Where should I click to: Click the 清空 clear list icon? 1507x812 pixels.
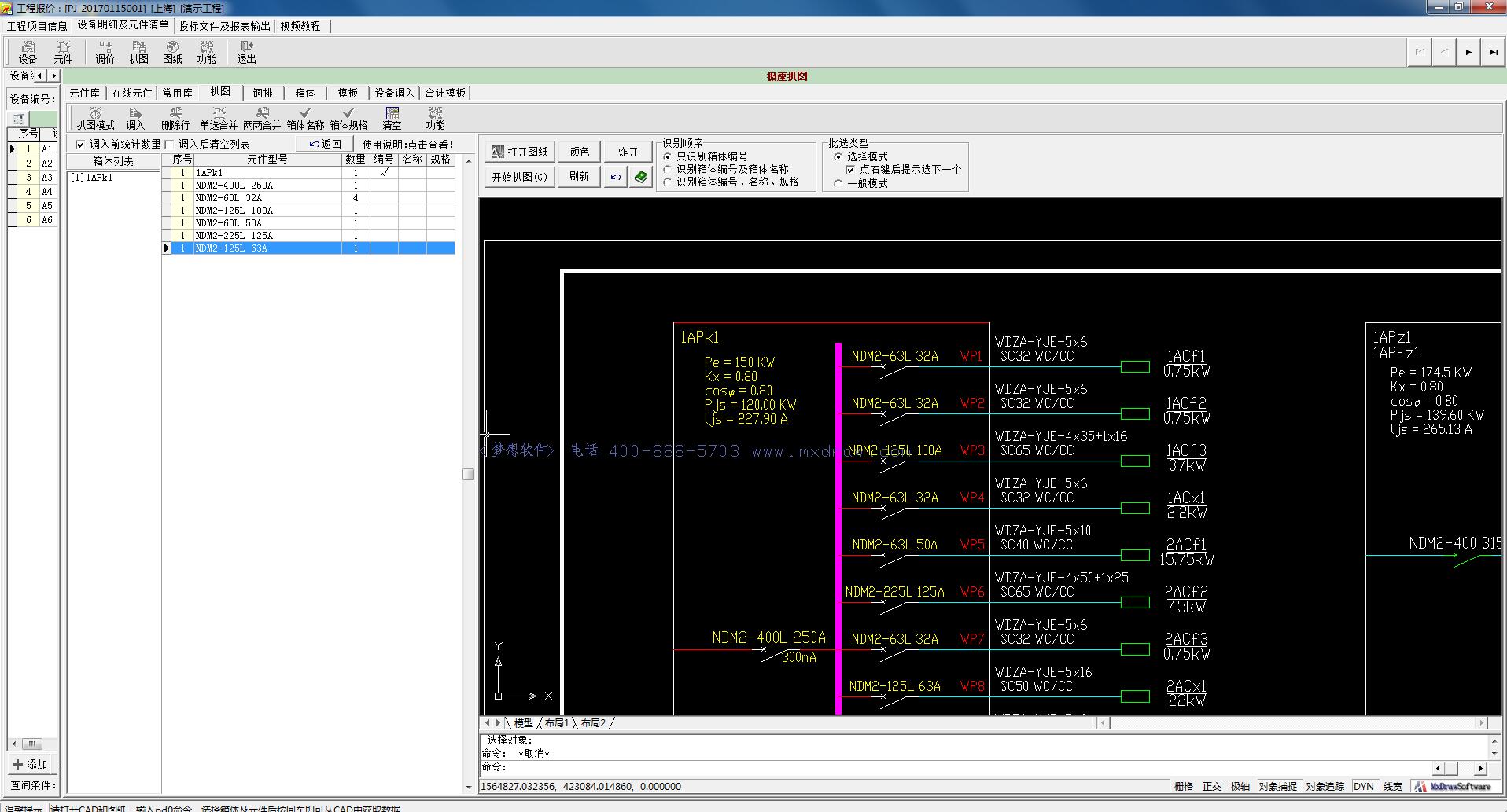click(x=392, y=119)
